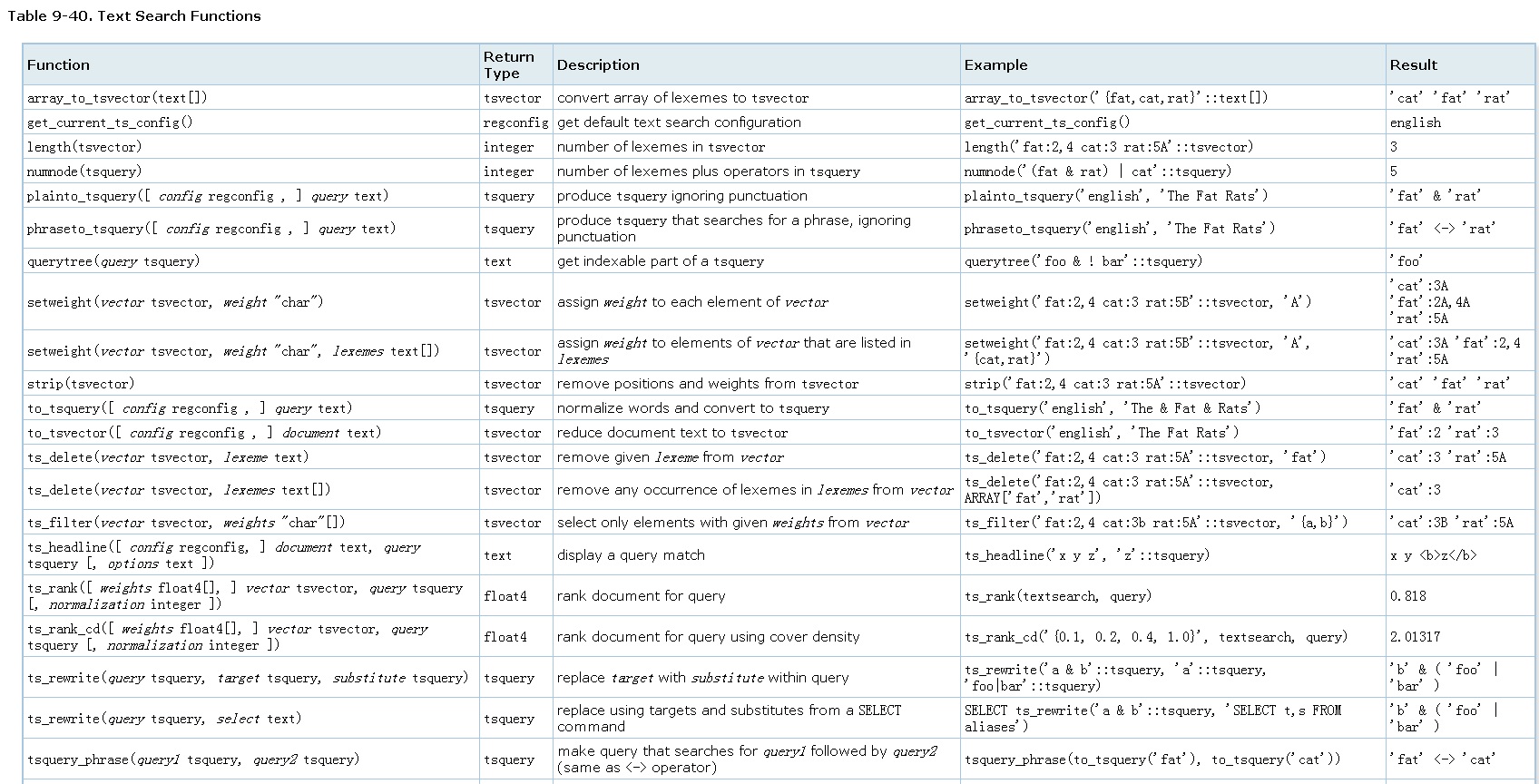Click the "Return Type" column header

click(508, 65)
